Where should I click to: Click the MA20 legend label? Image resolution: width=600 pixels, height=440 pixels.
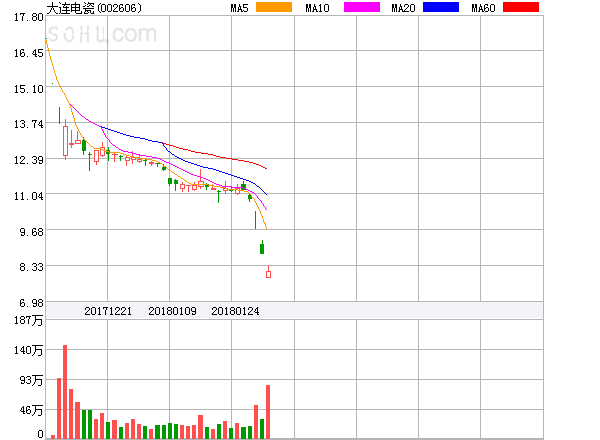click(x=403, y=8)
